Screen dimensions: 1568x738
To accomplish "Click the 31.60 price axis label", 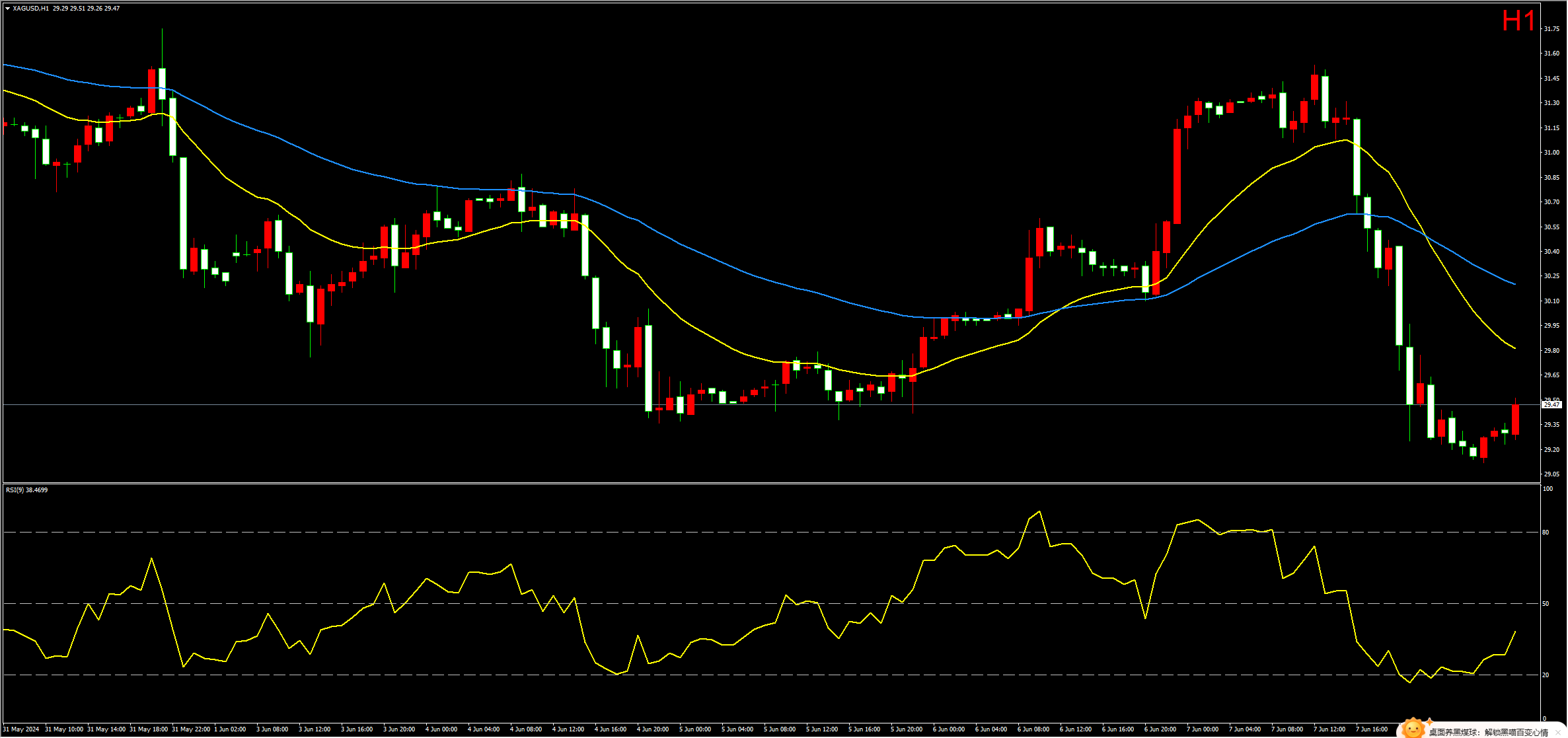I will [1551, 54].
